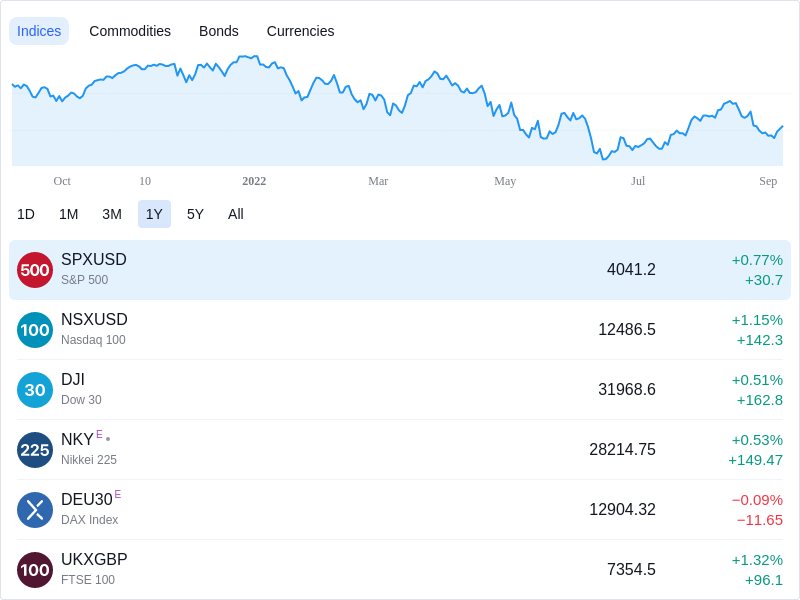
Task: Set chart range to 3M
Action: [x=112, y=214]
